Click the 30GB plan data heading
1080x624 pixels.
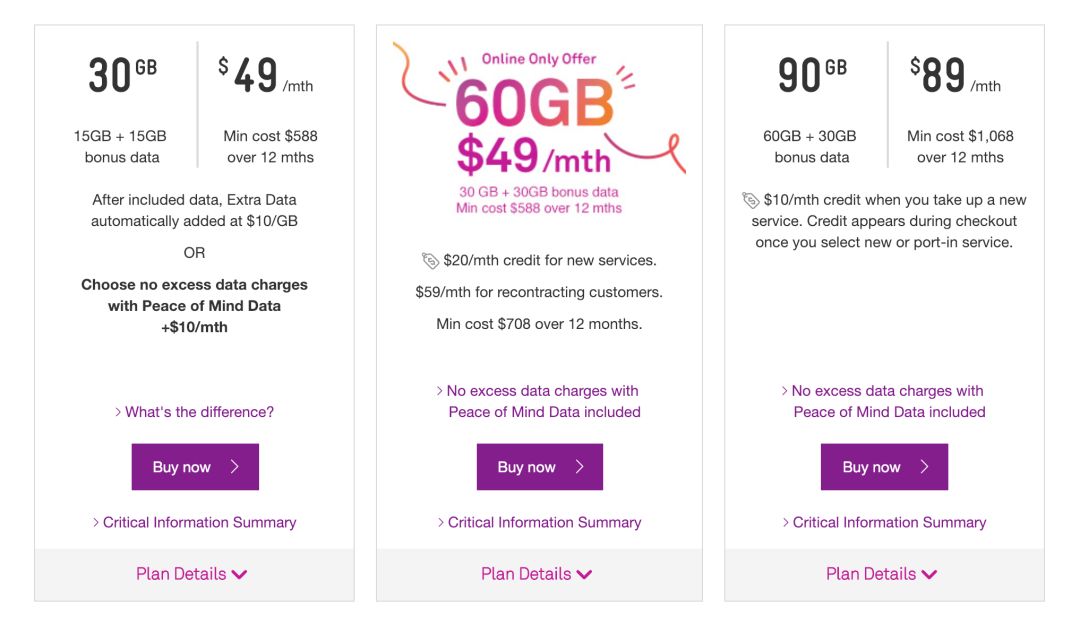pyautogui.click(x=121, y=75)
